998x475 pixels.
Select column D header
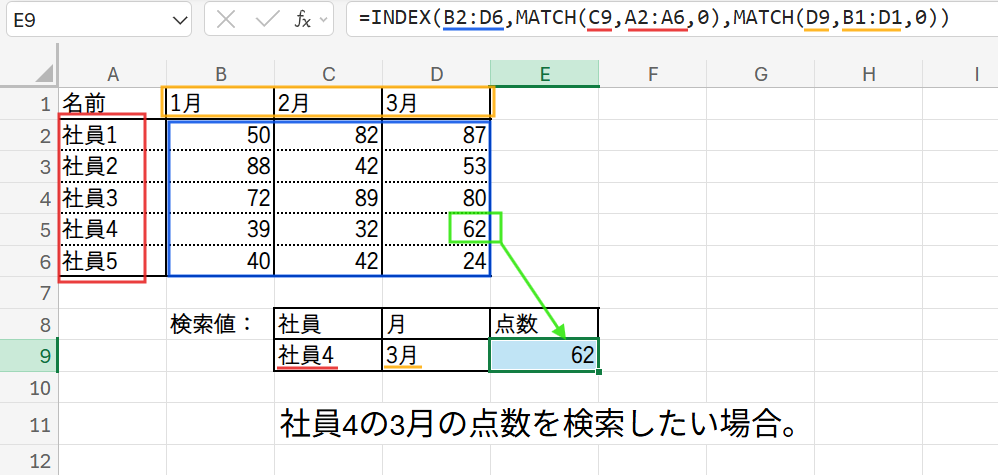436,74
